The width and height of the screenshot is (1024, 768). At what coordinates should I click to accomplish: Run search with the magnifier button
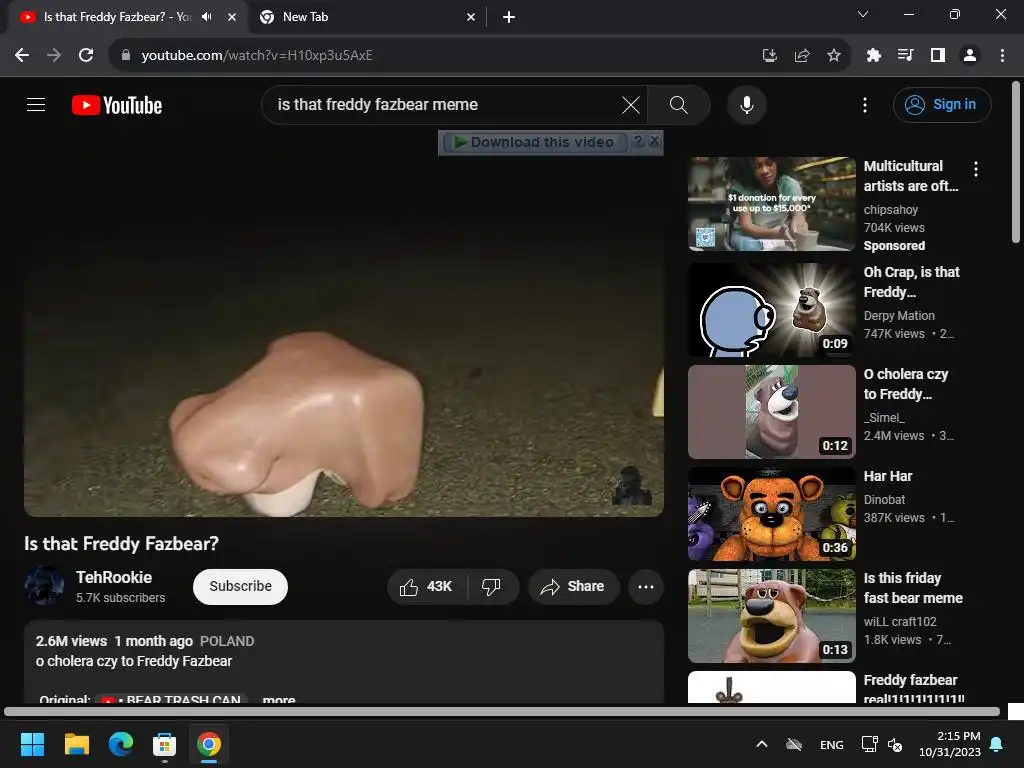coord(679,104)
